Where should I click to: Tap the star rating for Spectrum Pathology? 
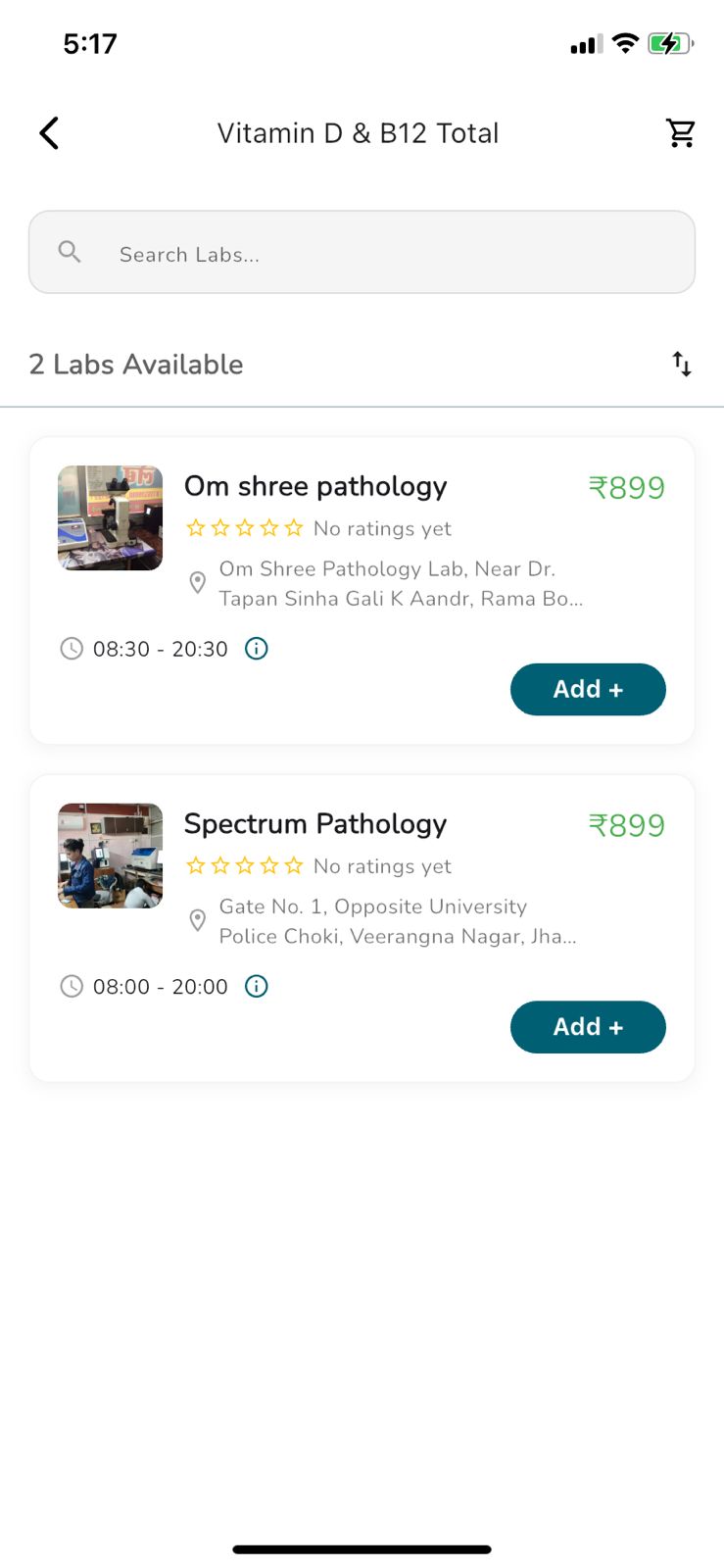(x=245, y=866)
